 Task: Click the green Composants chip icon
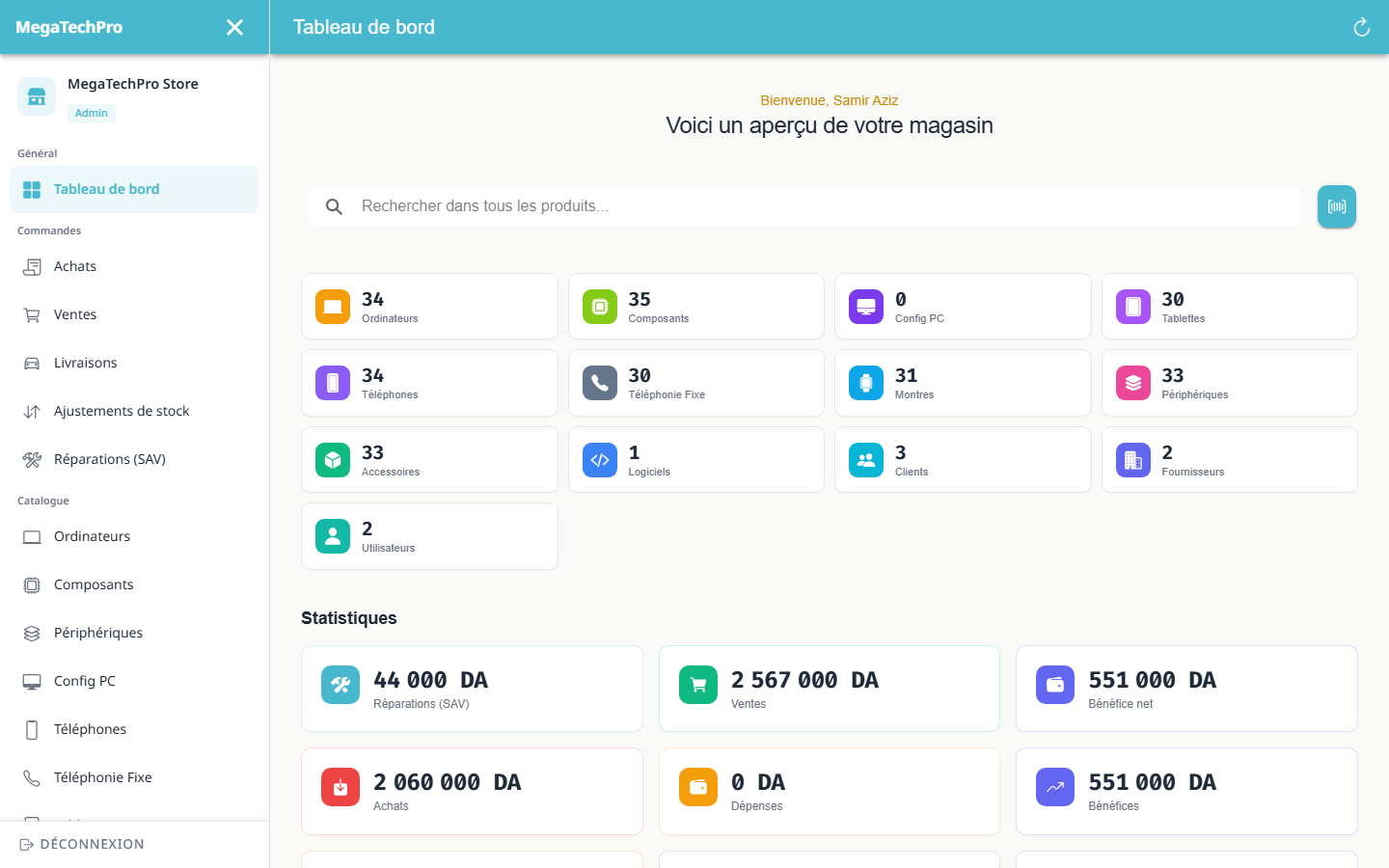point(600,307)
